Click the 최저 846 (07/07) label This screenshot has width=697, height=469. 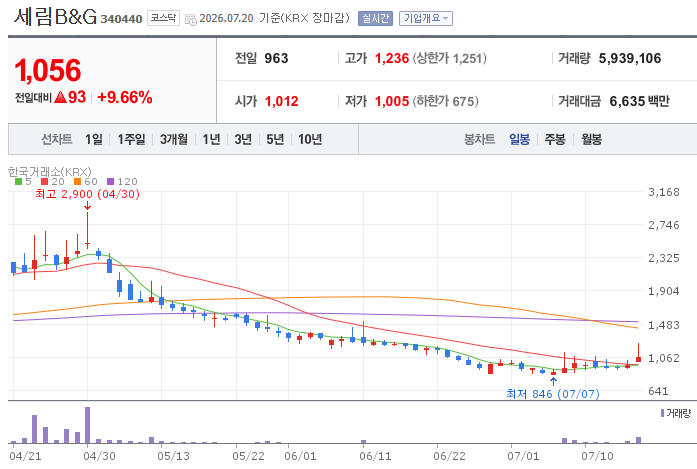(x=553, y=394)
